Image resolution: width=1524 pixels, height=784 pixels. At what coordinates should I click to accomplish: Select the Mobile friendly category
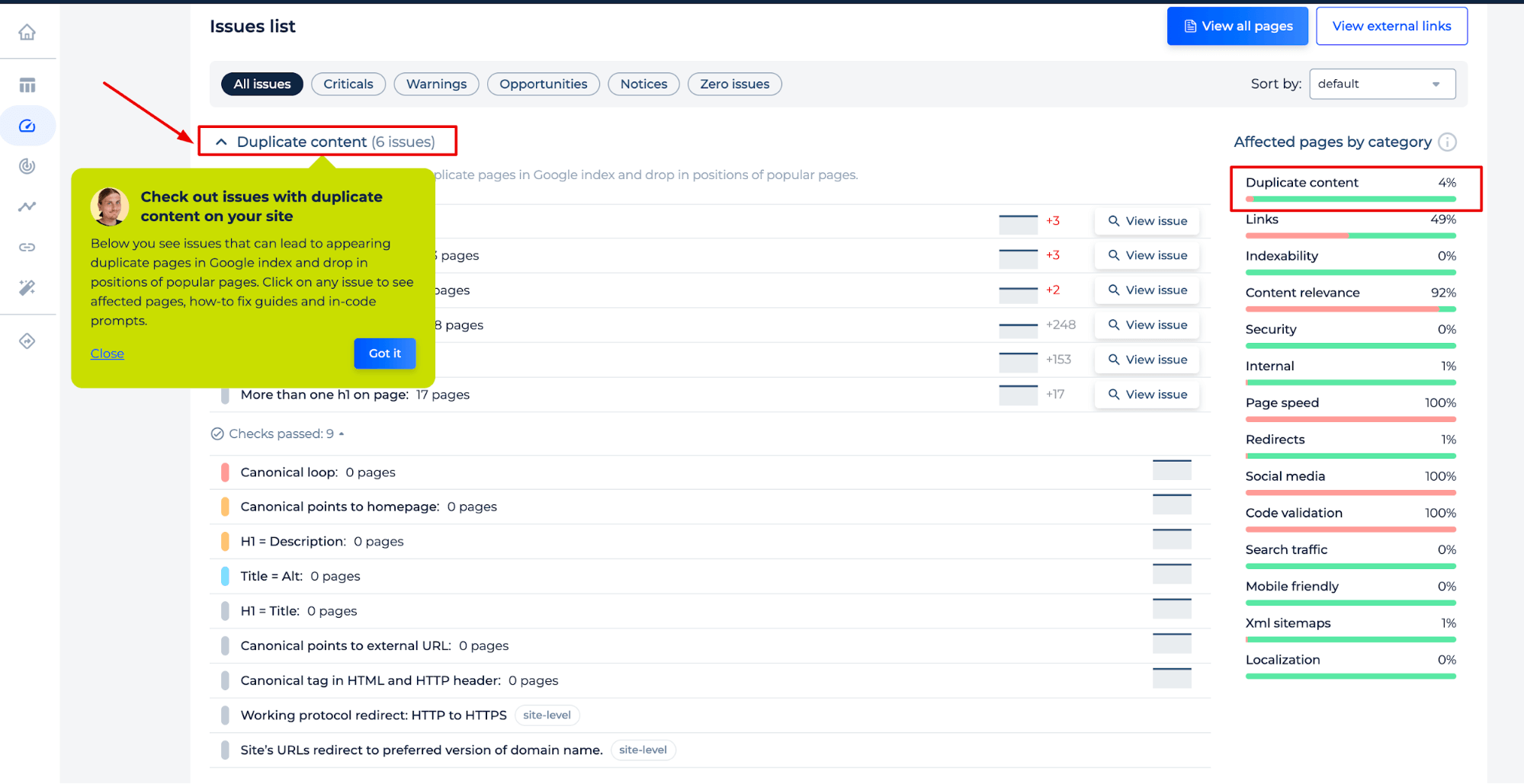(1350, 592)
